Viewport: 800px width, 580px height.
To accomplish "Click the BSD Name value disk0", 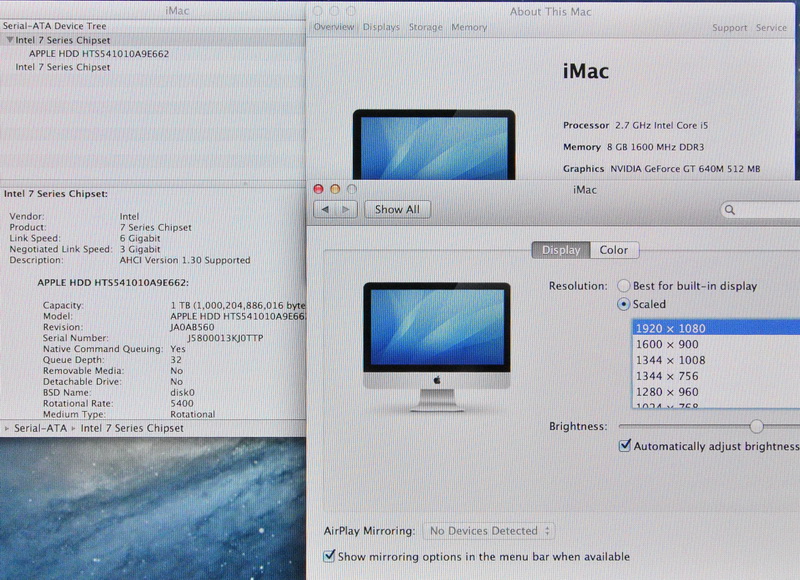I will point(182,393).
